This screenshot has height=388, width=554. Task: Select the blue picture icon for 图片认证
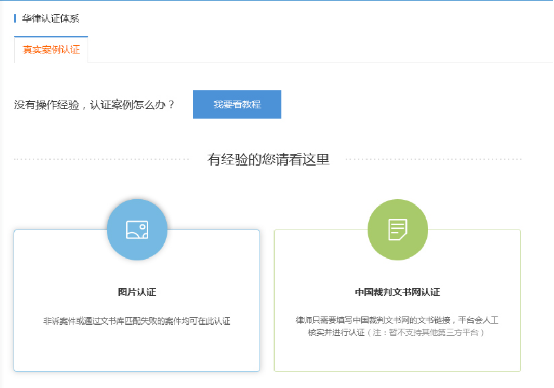click(137, 230)
